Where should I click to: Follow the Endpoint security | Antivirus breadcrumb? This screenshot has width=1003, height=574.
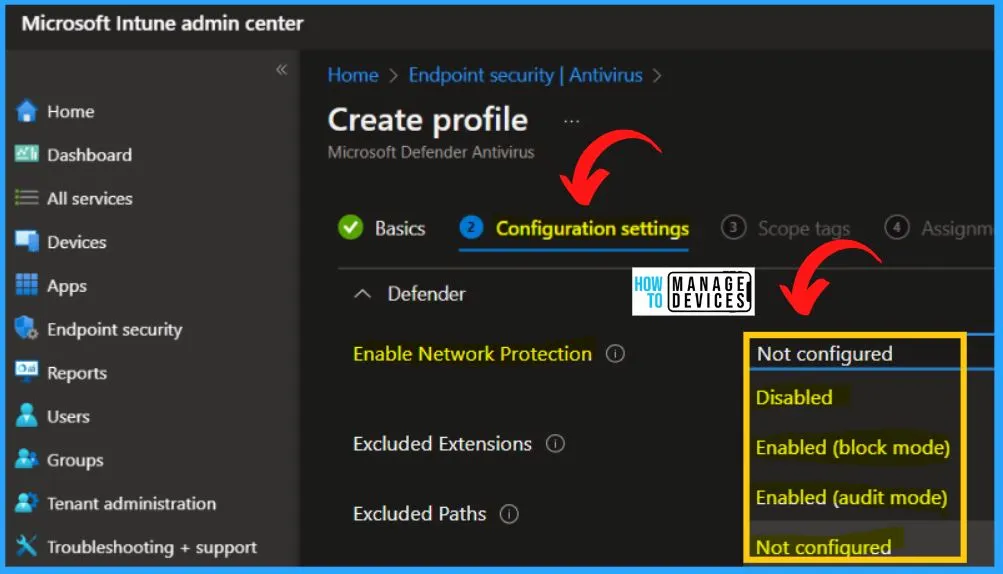[x=525, y=76]
